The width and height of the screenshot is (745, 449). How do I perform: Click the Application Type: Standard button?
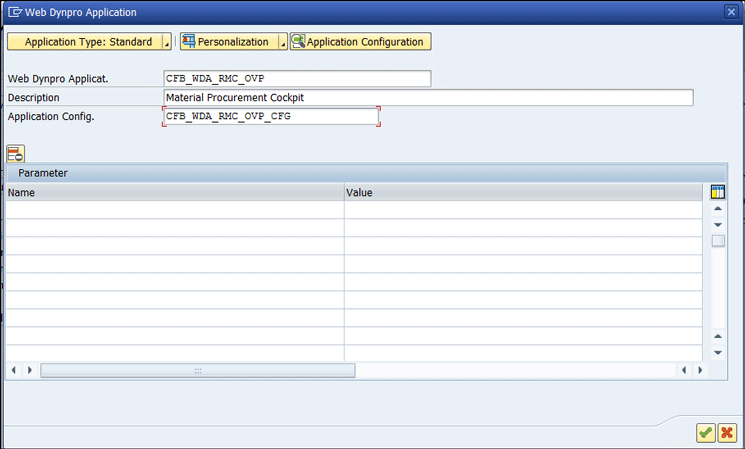85,42
